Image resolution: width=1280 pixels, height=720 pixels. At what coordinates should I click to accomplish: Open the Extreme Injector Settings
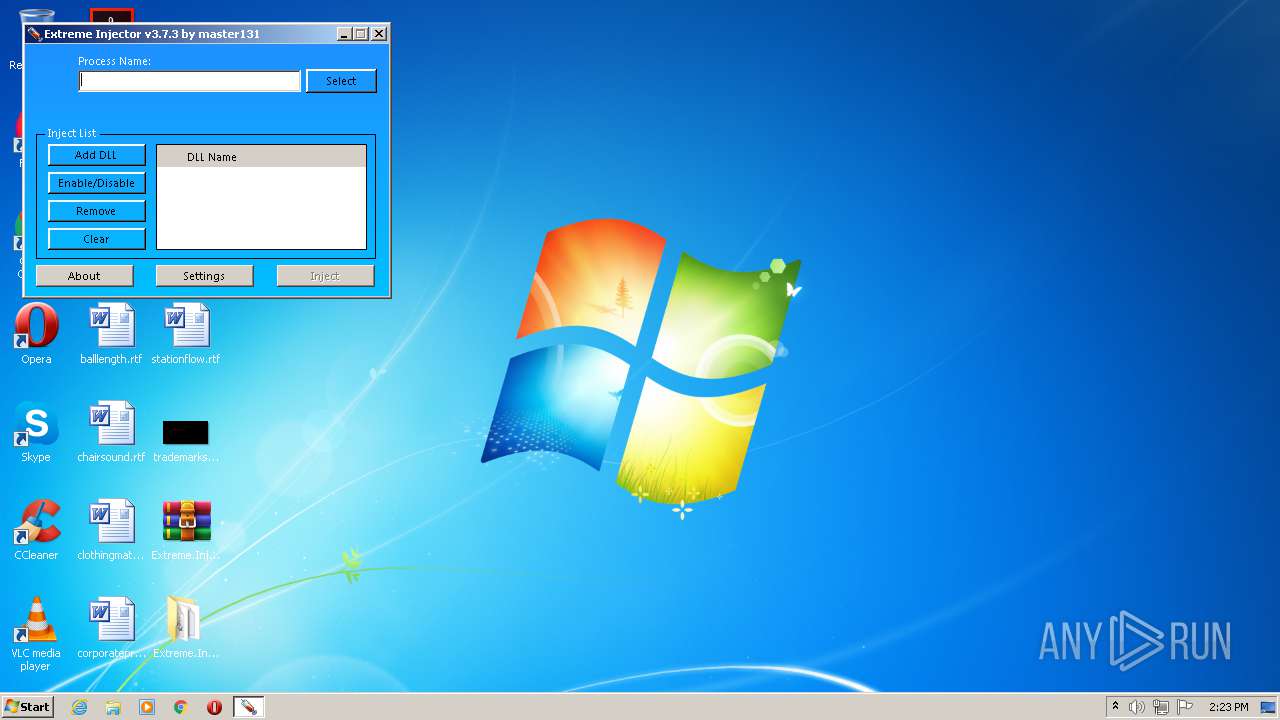[x=204, y=276]
